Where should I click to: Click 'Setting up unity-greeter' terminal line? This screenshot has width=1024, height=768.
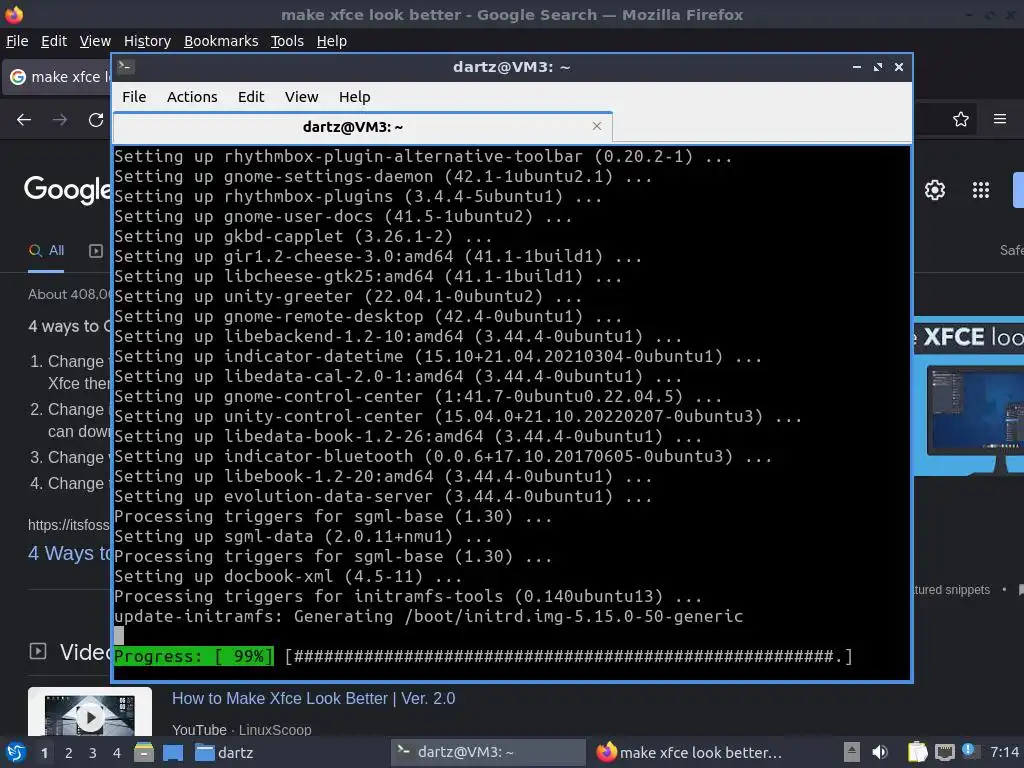[348, 296]
